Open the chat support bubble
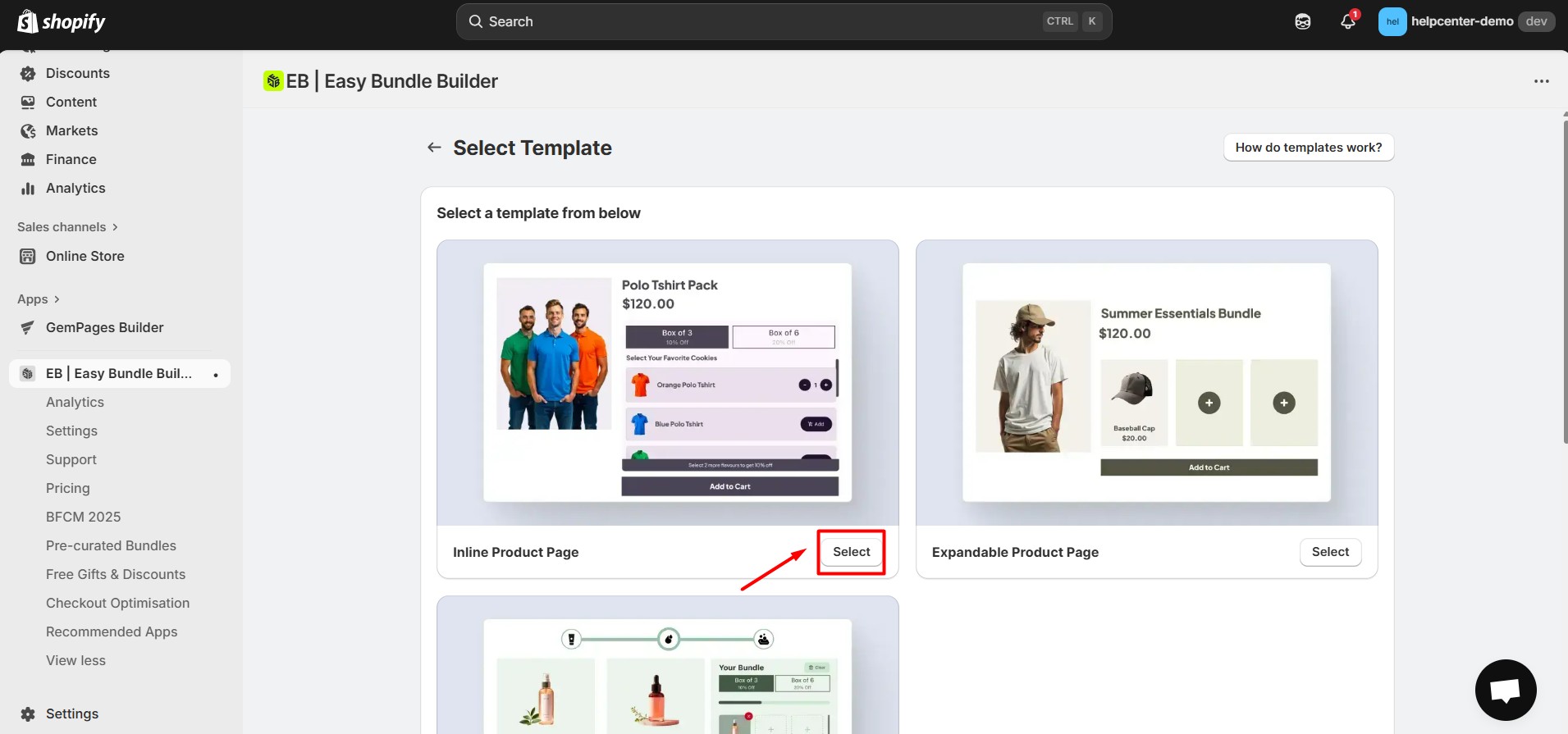The width and height of the screenshot is (1568, 734). tap(1506, 690)
